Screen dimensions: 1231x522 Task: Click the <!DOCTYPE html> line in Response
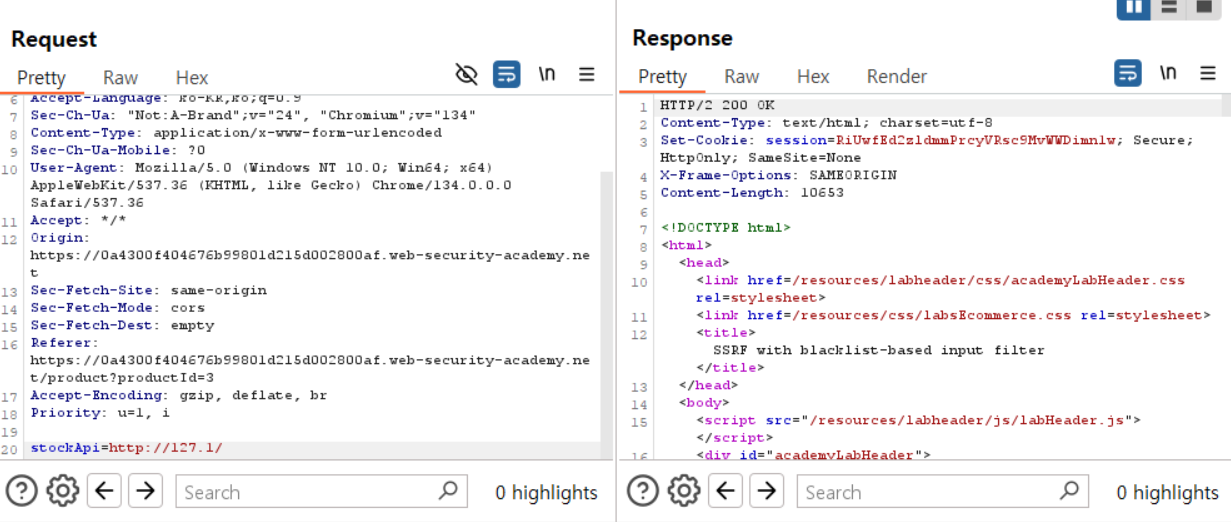[725, 228]
